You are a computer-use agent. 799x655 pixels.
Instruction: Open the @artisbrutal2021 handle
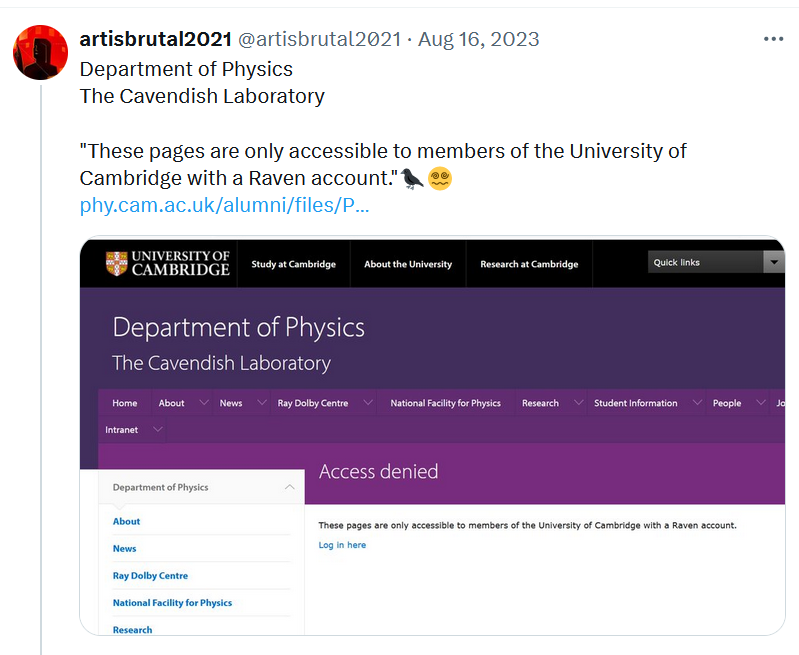[319, 39]
